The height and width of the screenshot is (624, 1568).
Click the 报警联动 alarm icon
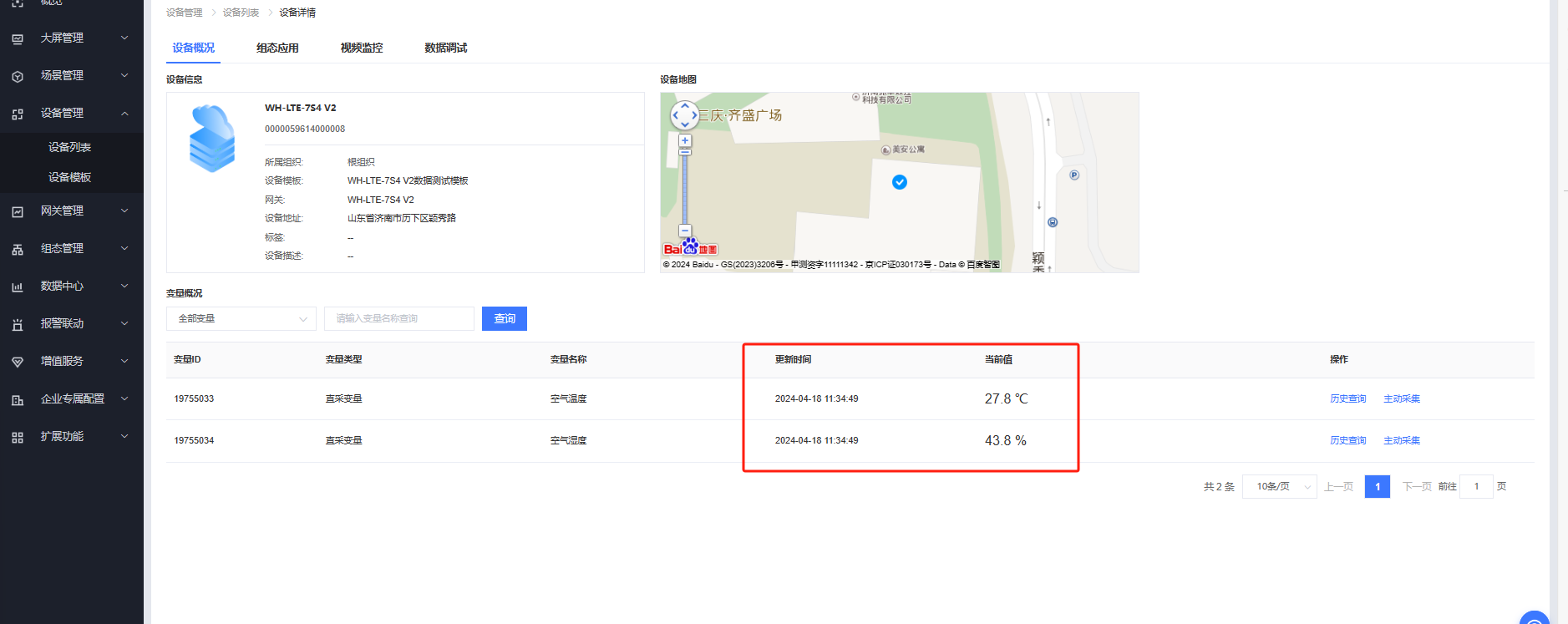tap(18, 324)
